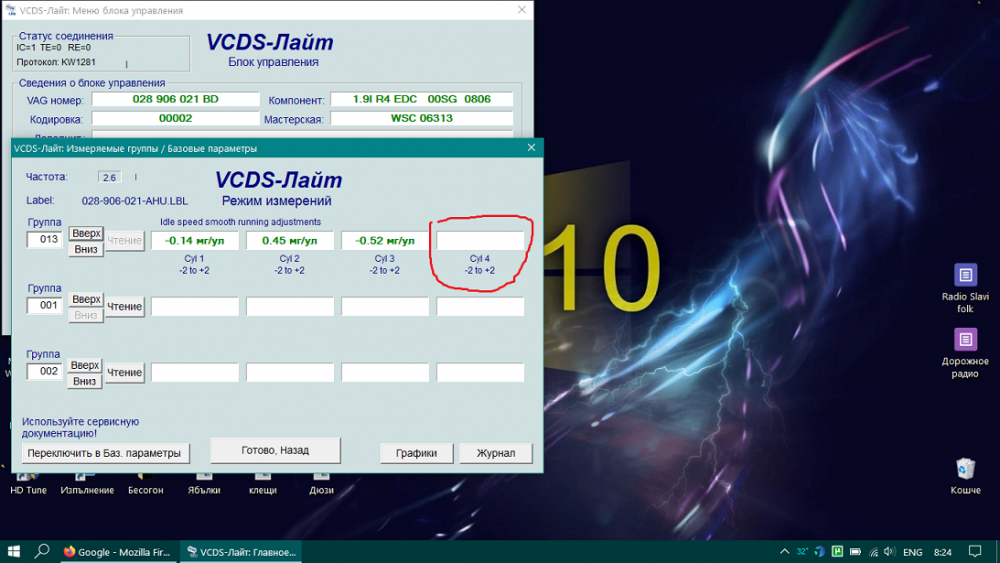Viewport: 1000px width, 563px height.
Task: Open the Wi-Fi network tray icon
Action: pyautogui.click(x=873, y=552)
